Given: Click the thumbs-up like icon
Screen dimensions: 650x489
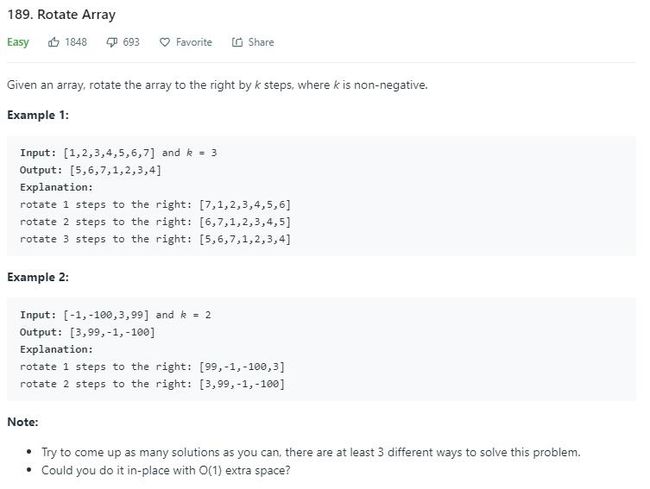Looking at the screenshot, I should (x=53, y=42).
